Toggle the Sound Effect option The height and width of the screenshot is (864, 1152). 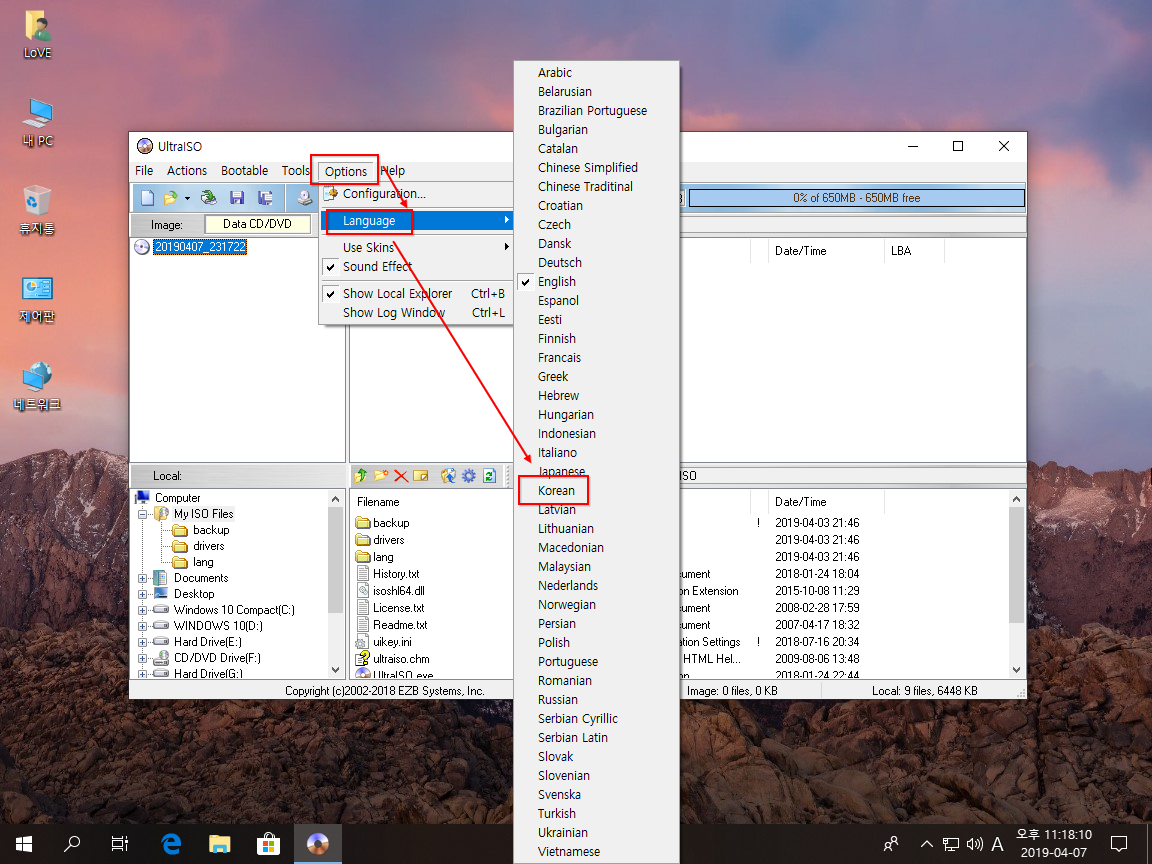416,267
